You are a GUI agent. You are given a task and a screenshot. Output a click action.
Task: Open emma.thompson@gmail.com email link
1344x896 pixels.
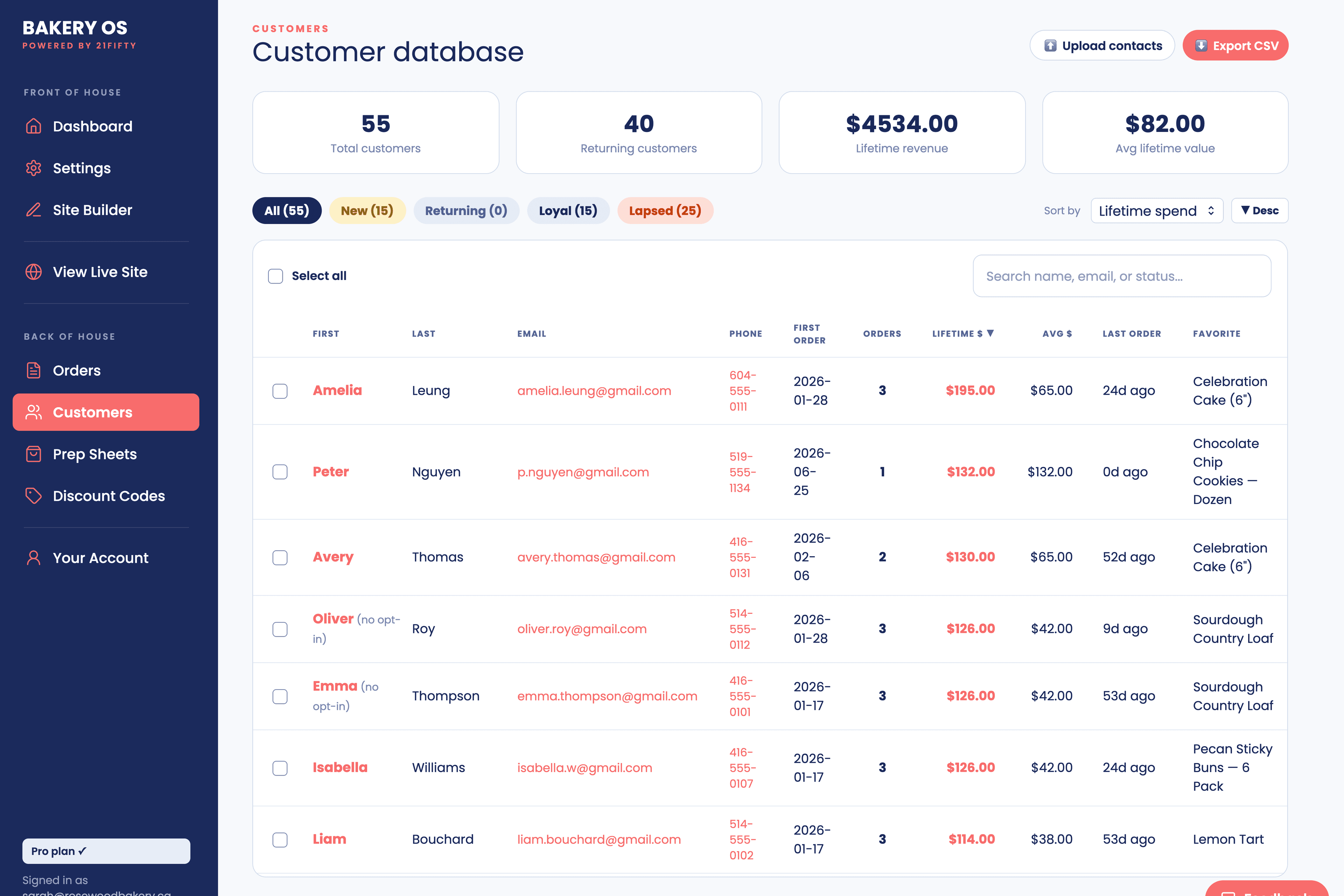click(608, 696)
